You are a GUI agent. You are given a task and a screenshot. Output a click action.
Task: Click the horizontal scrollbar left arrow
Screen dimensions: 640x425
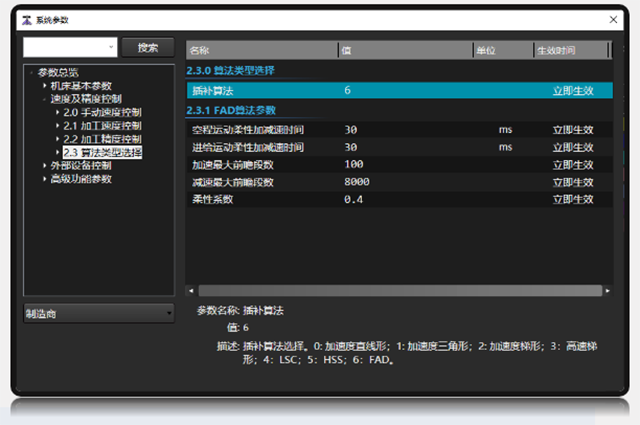tap(191, 290)
